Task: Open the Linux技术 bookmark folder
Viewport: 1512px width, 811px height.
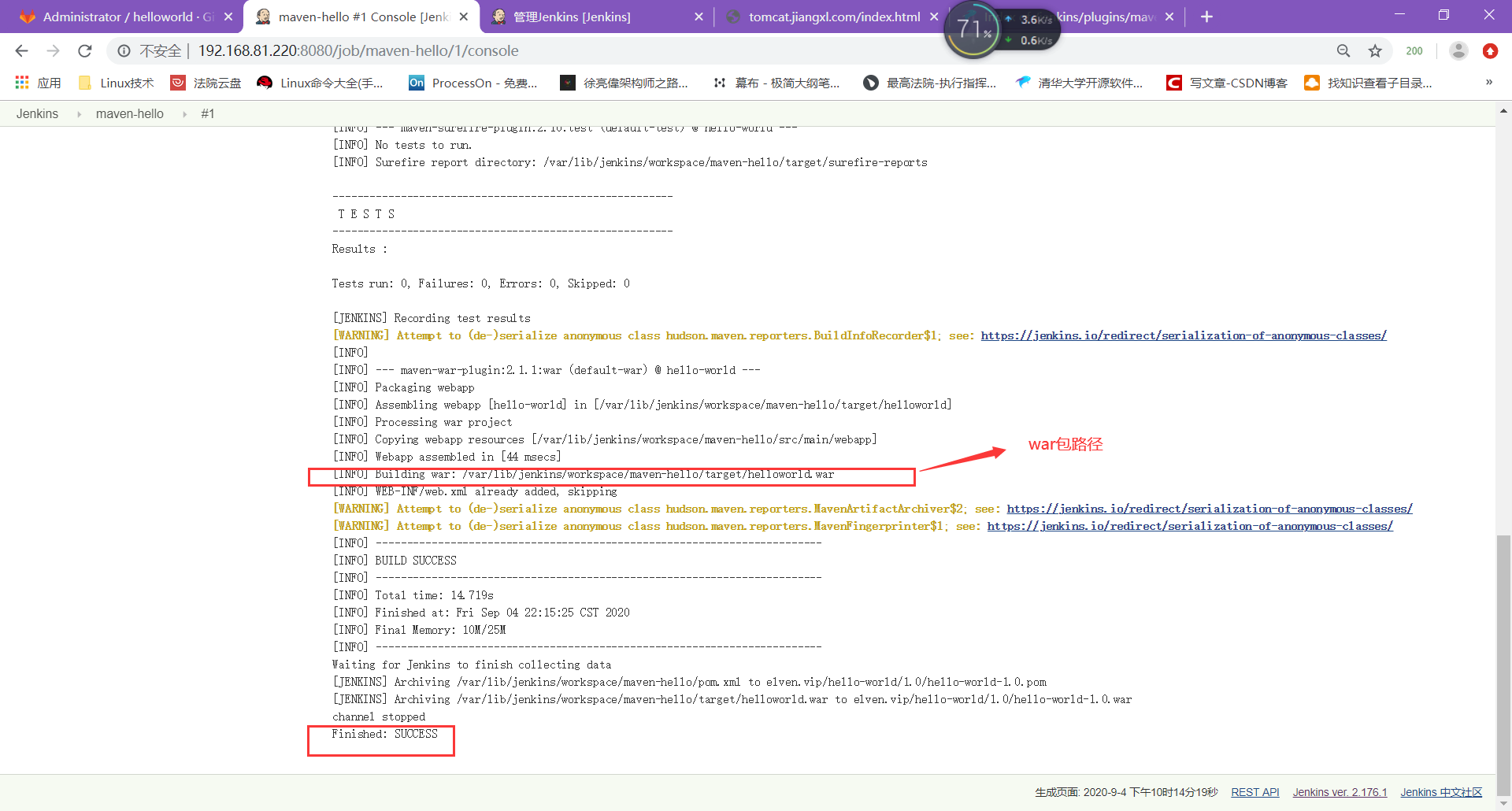Action: click(x=117, y=83)
